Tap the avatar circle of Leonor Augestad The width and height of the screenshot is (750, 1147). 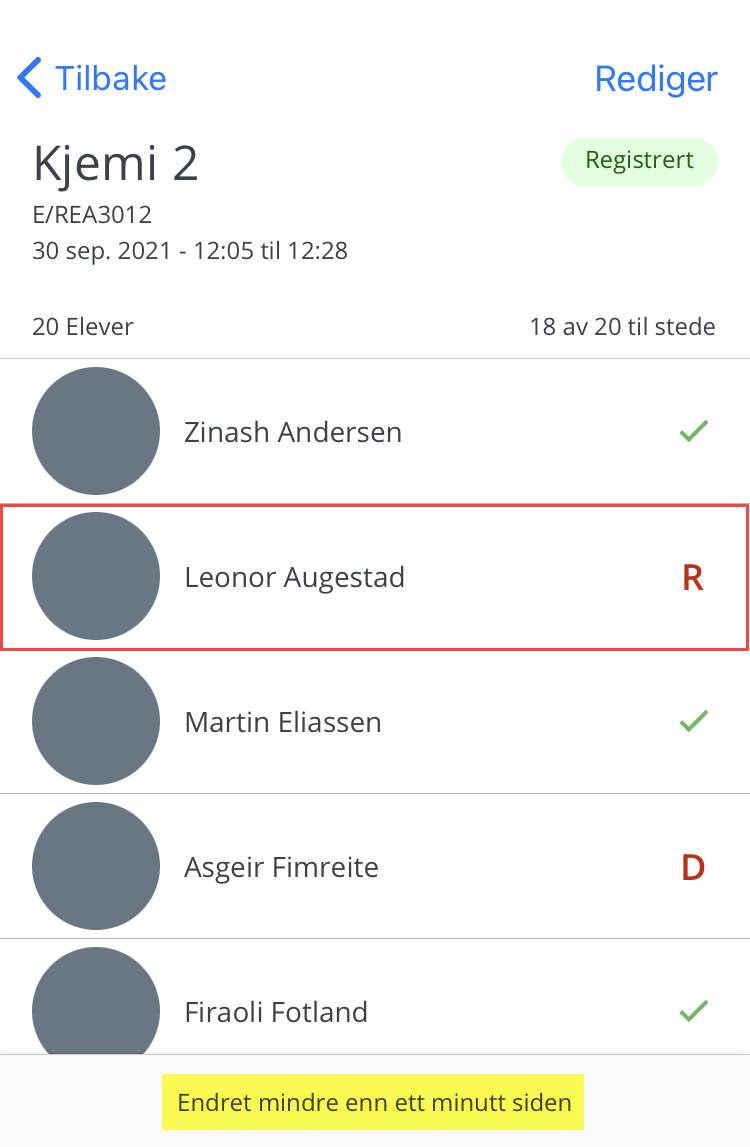coord(96,576)
